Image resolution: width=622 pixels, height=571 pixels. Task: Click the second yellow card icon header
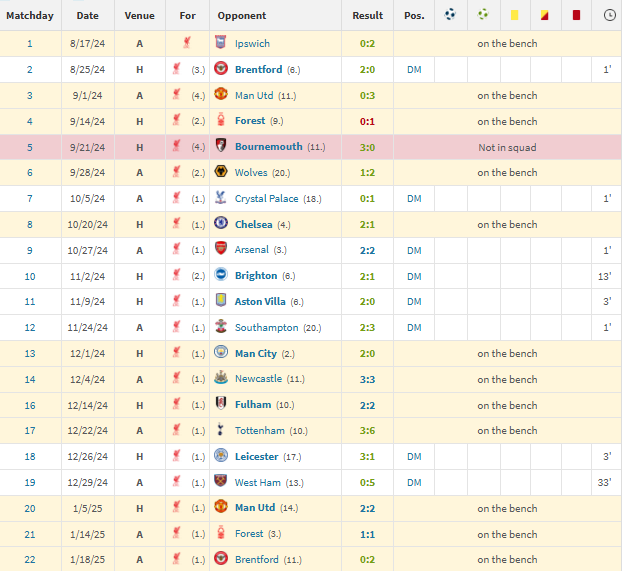click(x=544, y=15)
